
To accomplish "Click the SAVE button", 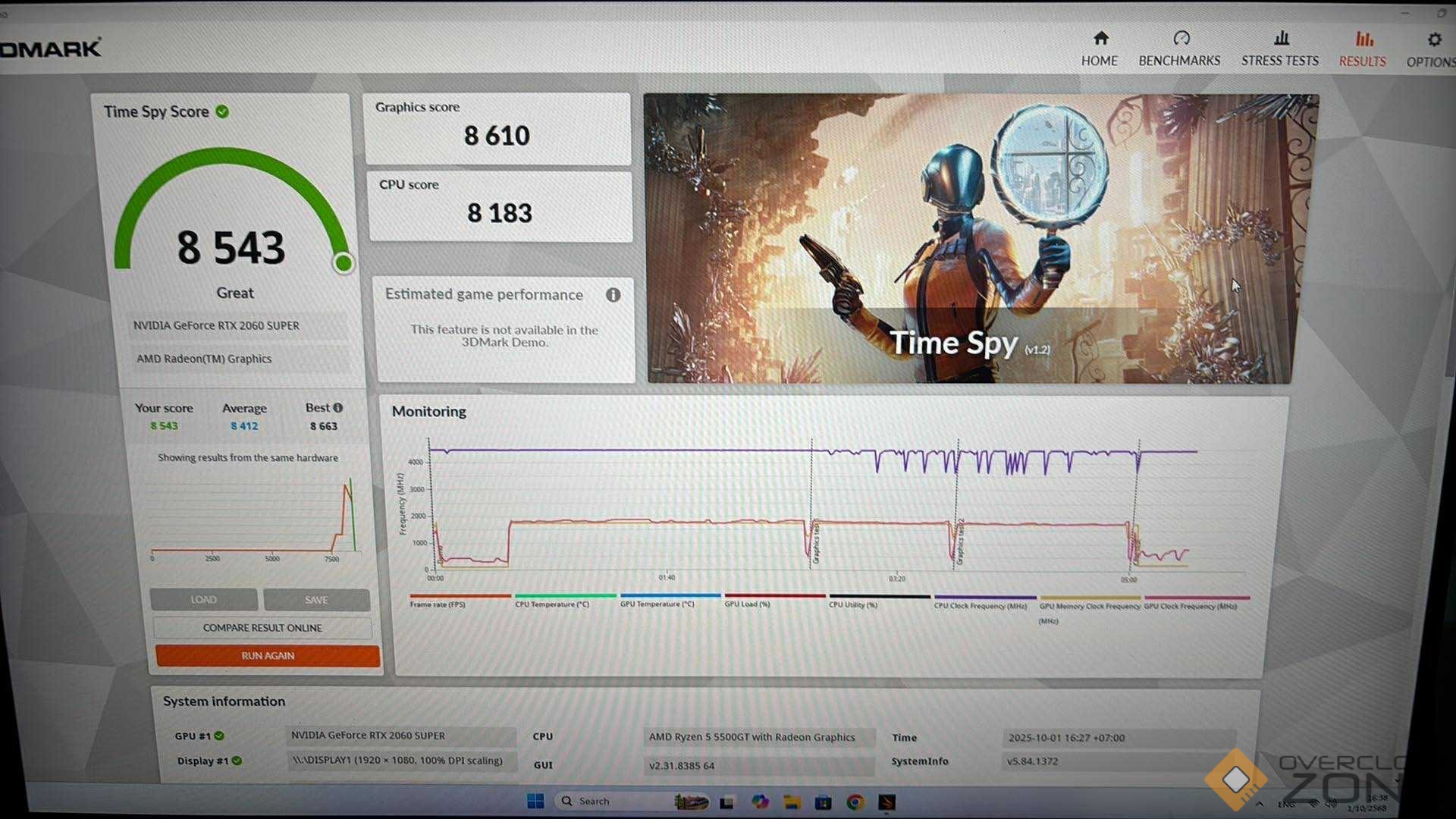I will pyautogui.click(x=316, y=600).
